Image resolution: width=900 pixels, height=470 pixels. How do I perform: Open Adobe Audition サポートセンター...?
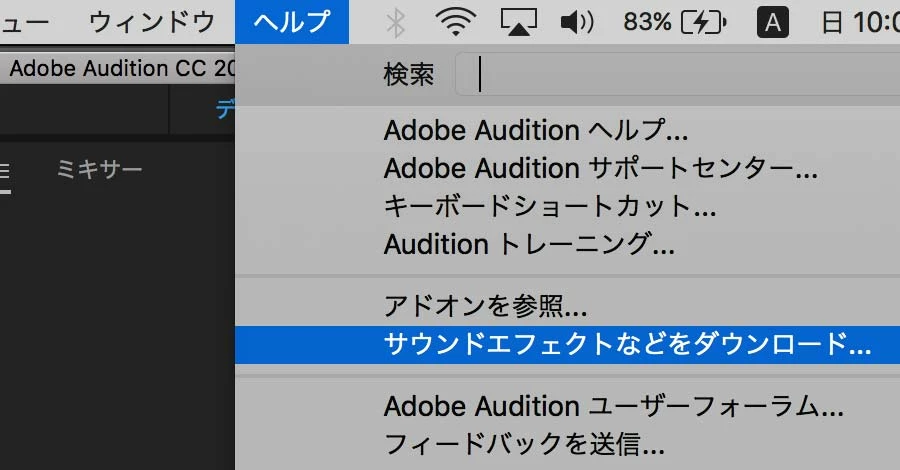click(567, 168)
